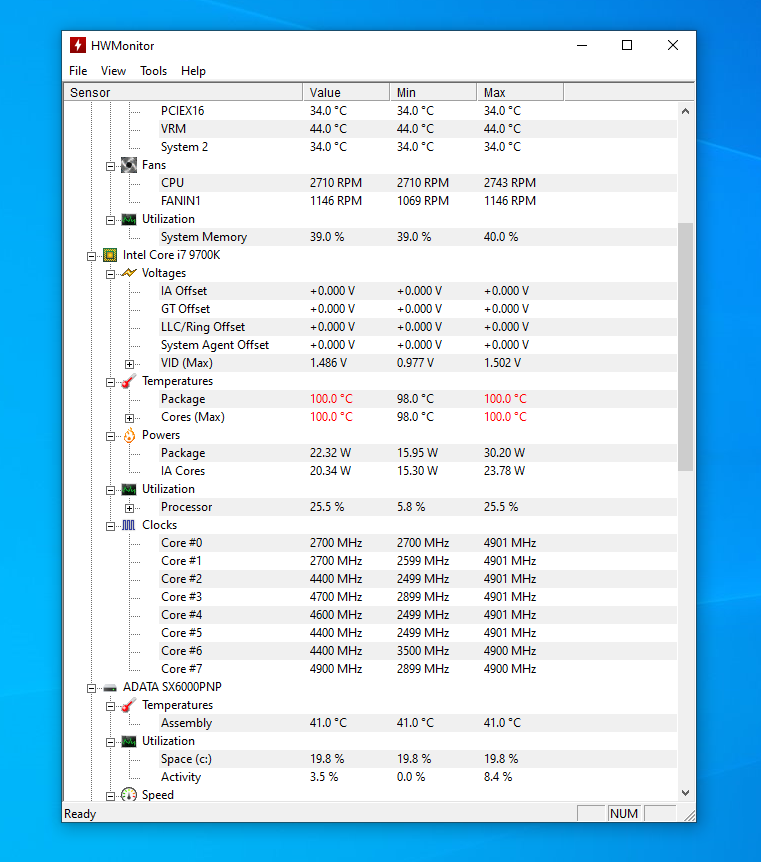
Task: Click the HWMonitor lightning bolt app icon
Action: (78, 45)
